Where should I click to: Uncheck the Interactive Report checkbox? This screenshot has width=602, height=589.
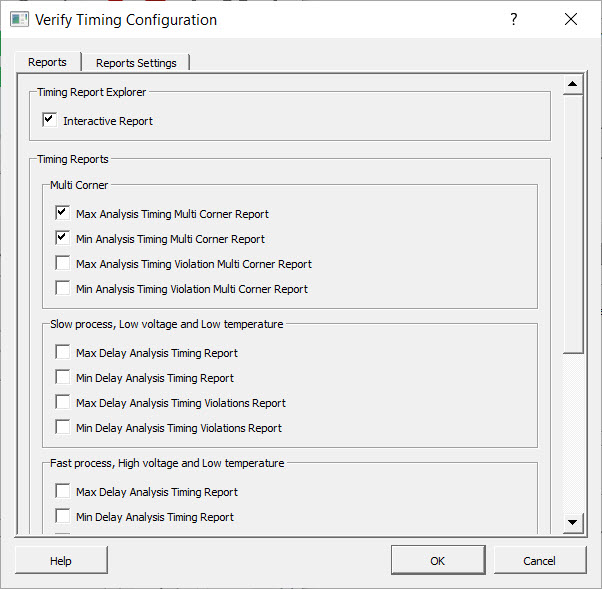[x=50, y=120]
